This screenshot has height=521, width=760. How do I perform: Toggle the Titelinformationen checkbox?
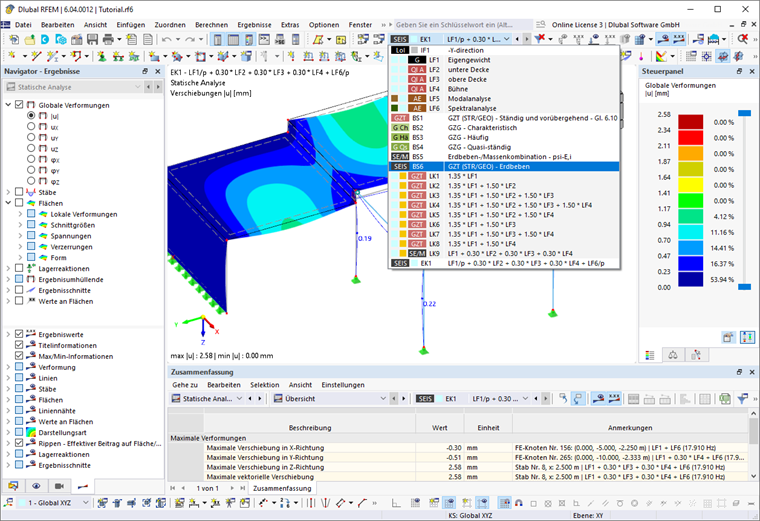pyautogui.click(x=19, y=345)
